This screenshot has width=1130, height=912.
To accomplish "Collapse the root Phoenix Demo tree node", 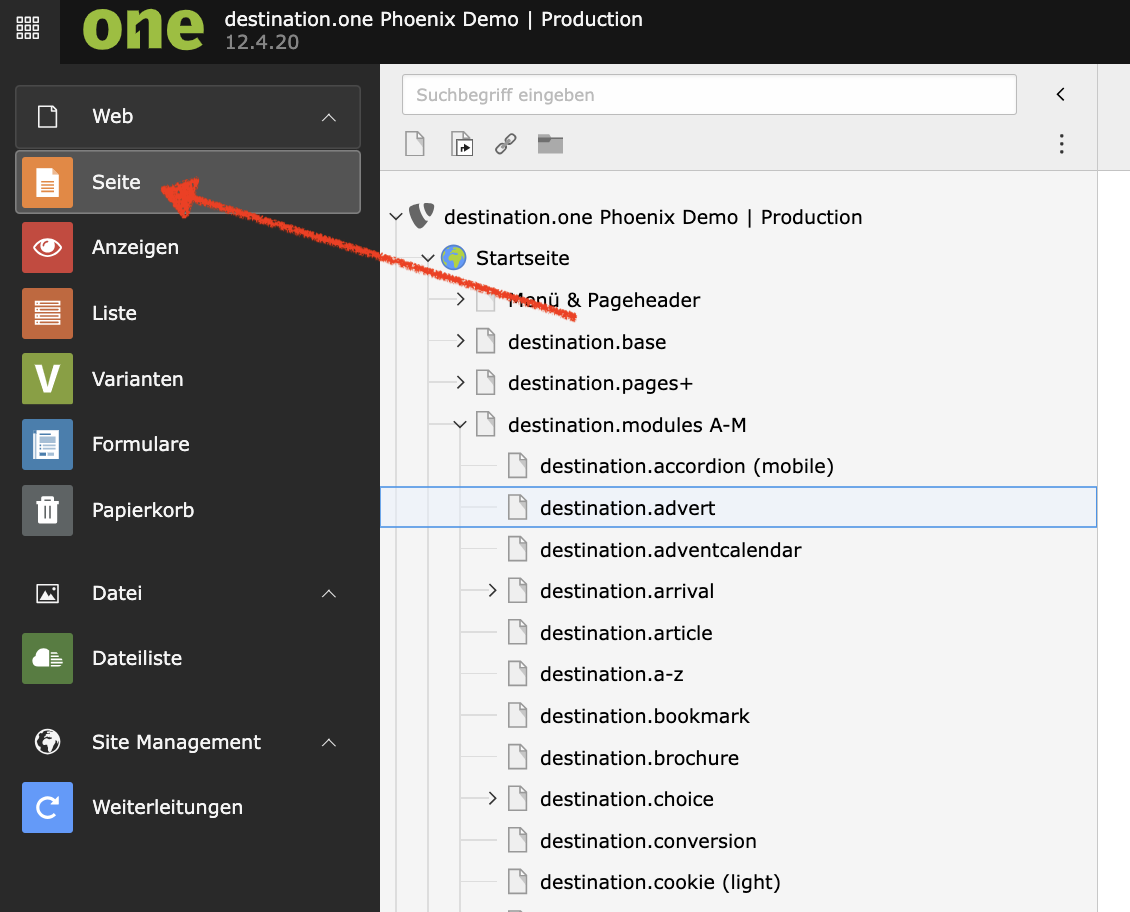I will pyautogui.click(x=396, y=216).
